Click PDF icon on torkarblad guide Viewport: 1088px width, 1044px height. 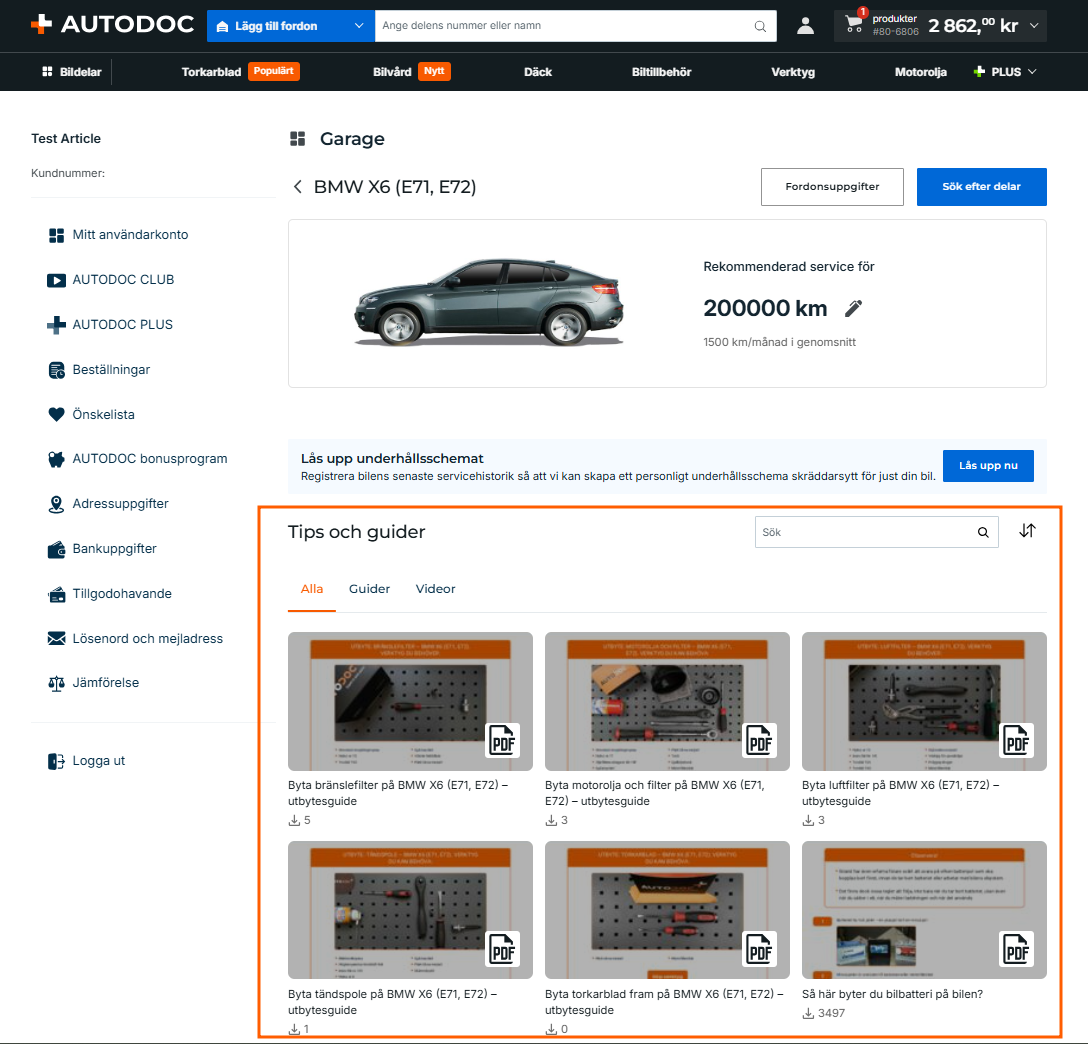pos(759,949)
